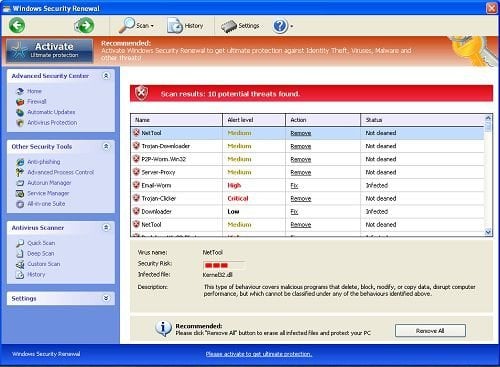
Task: Click Fix for Downloader row
Action: 294,212
